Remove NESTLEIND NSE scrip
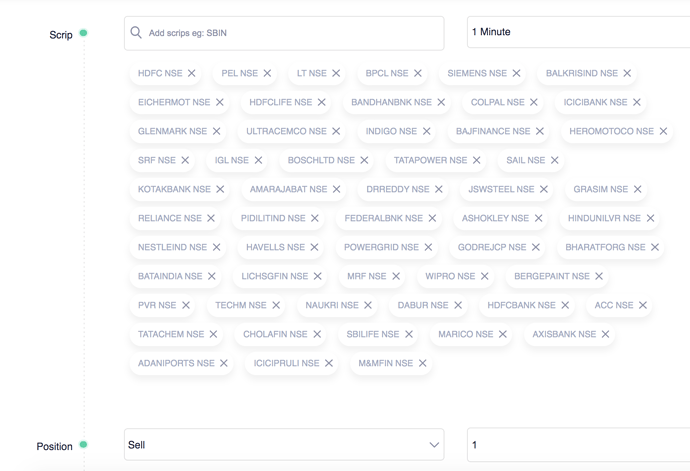Viewport: 690px width, 471px height. click(217, 247)
